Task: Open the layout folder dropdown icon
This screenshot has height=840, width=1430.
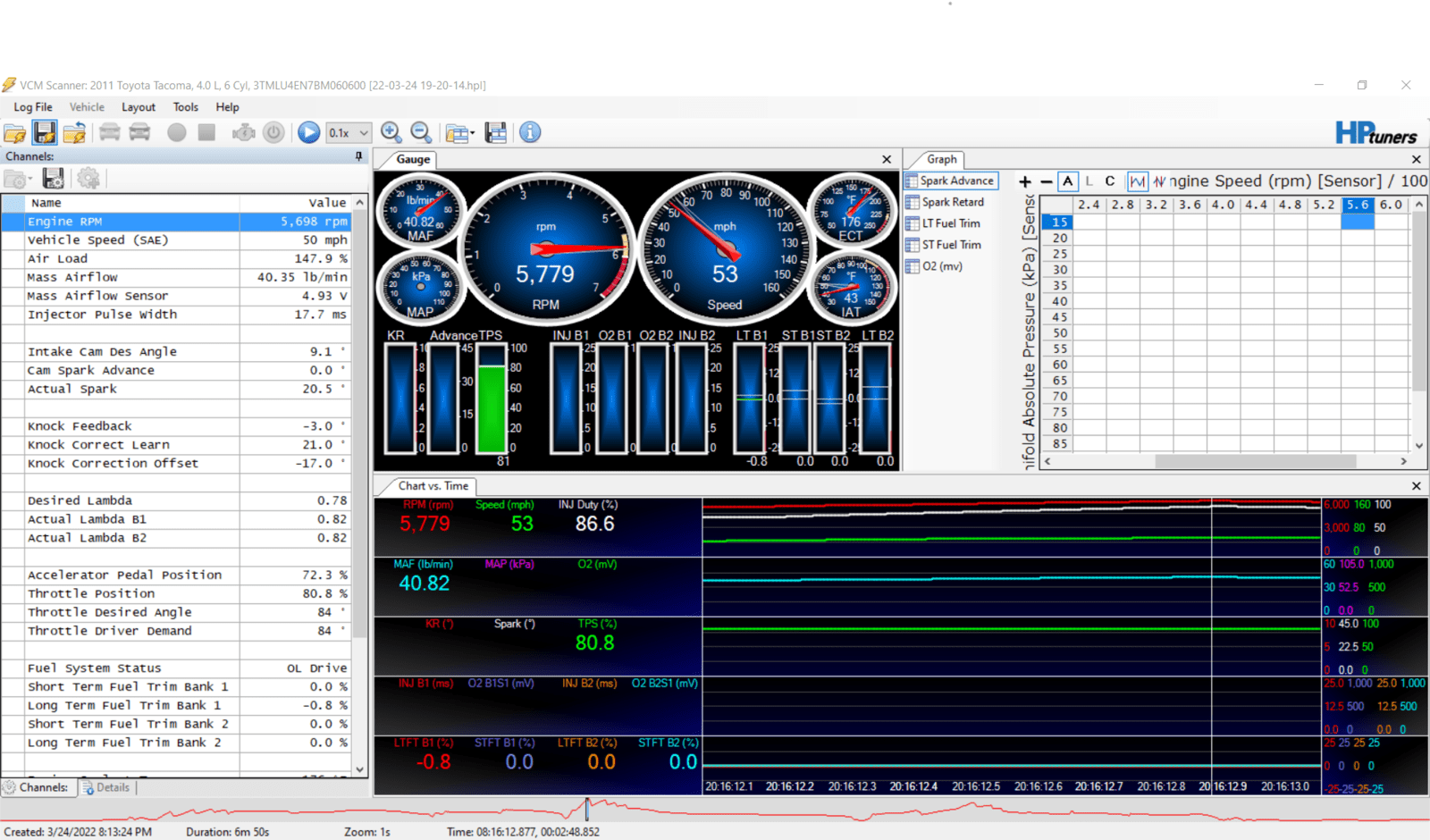Action: tap(459, 133)
